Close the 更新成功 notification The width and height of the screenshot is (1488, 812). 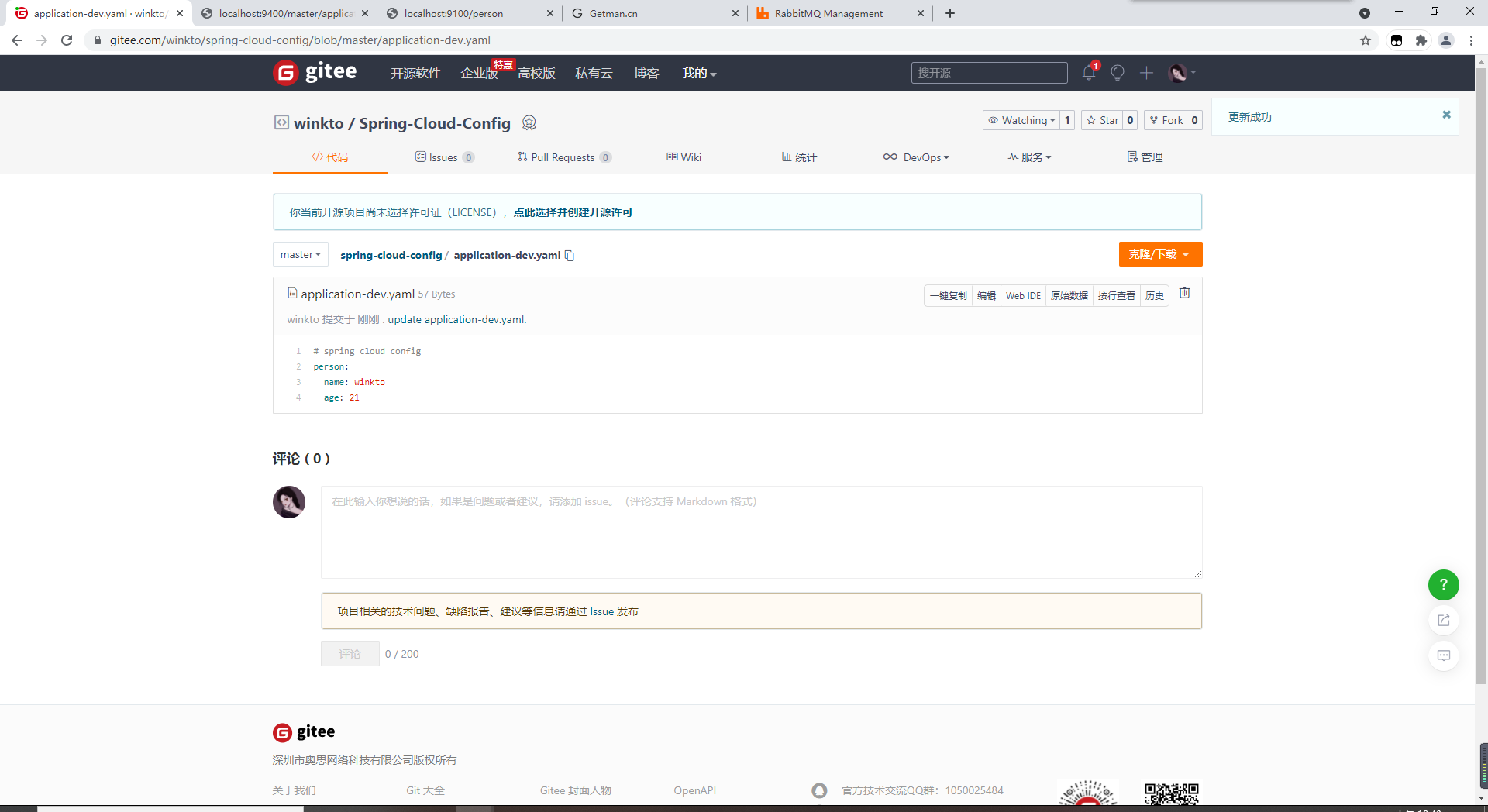click(x=1446, y=115)
